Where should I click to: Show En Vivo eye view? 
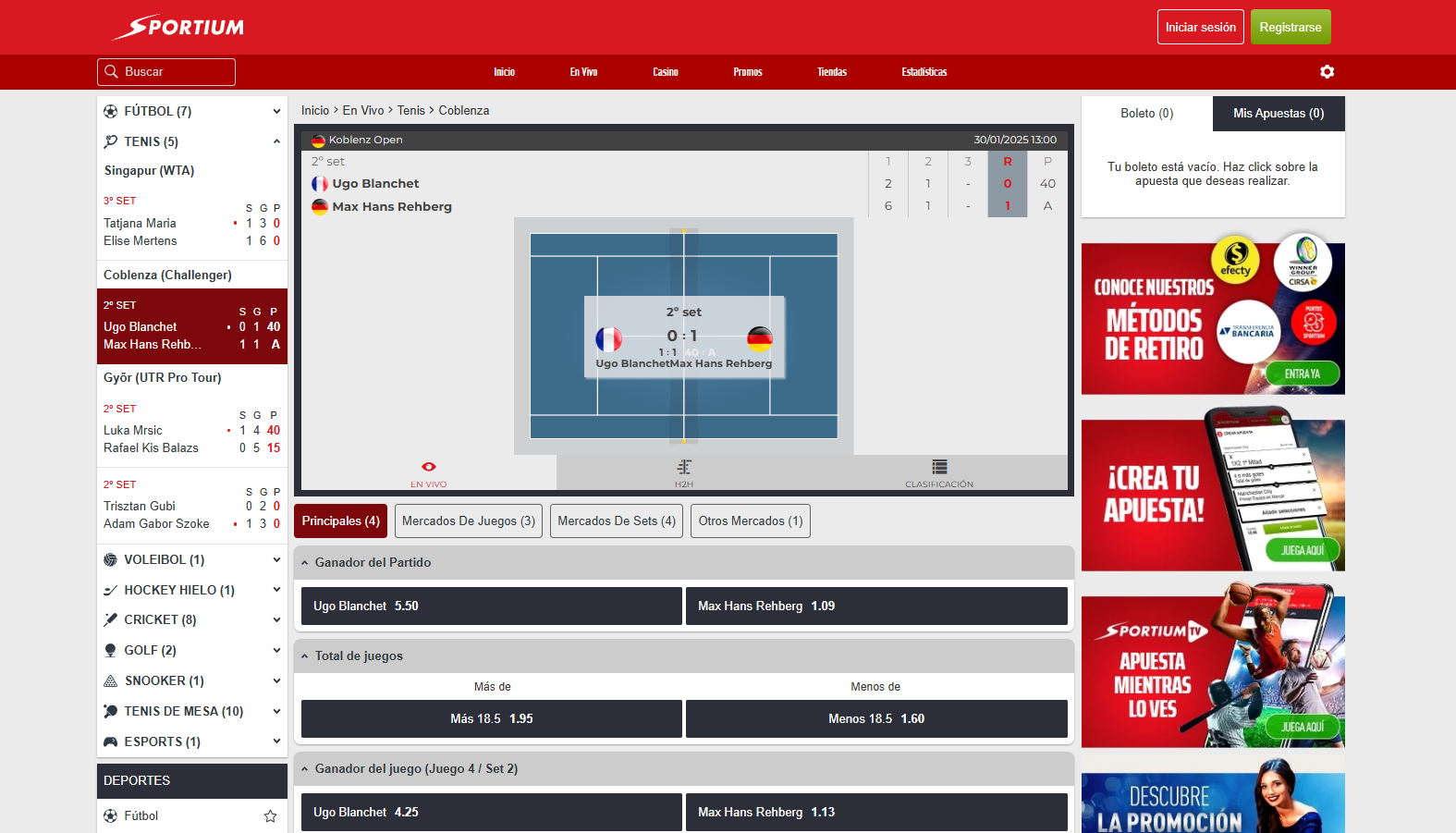(x=429, y=467)
